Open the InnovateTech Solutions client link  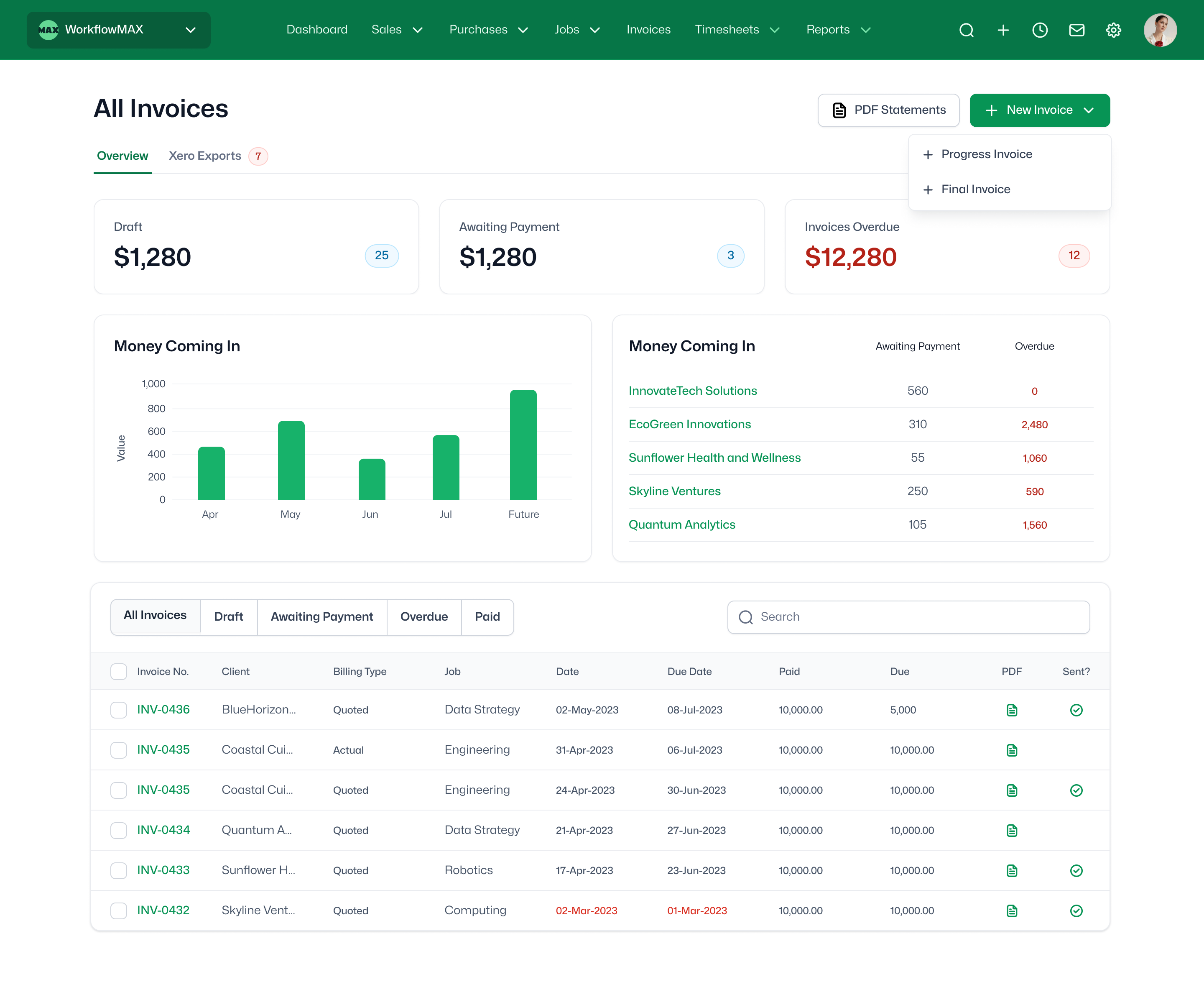(x=693, y=391)
